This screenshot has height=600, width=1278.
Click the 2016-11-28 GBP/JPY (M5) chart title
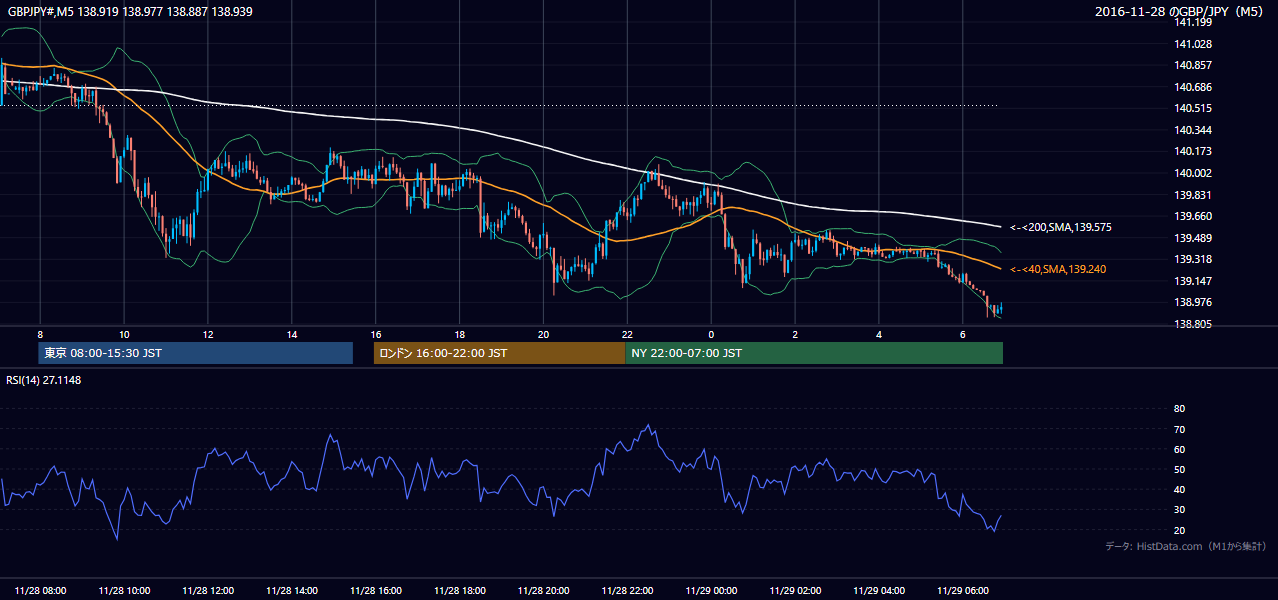click(x=1181, y=11)
